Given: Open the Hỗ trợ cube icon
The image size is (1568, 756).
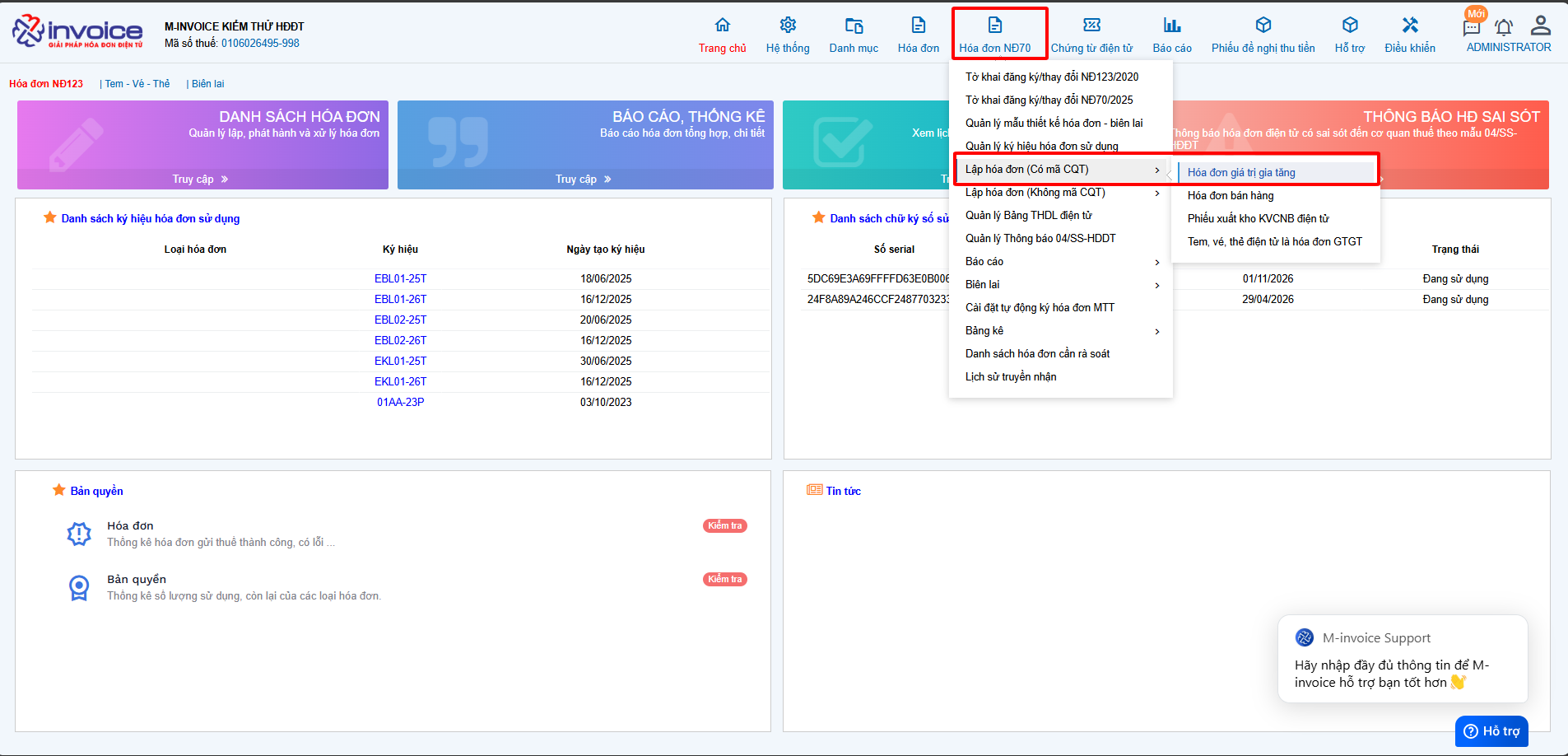Looking at the screenshot, I should point(1349,26).
